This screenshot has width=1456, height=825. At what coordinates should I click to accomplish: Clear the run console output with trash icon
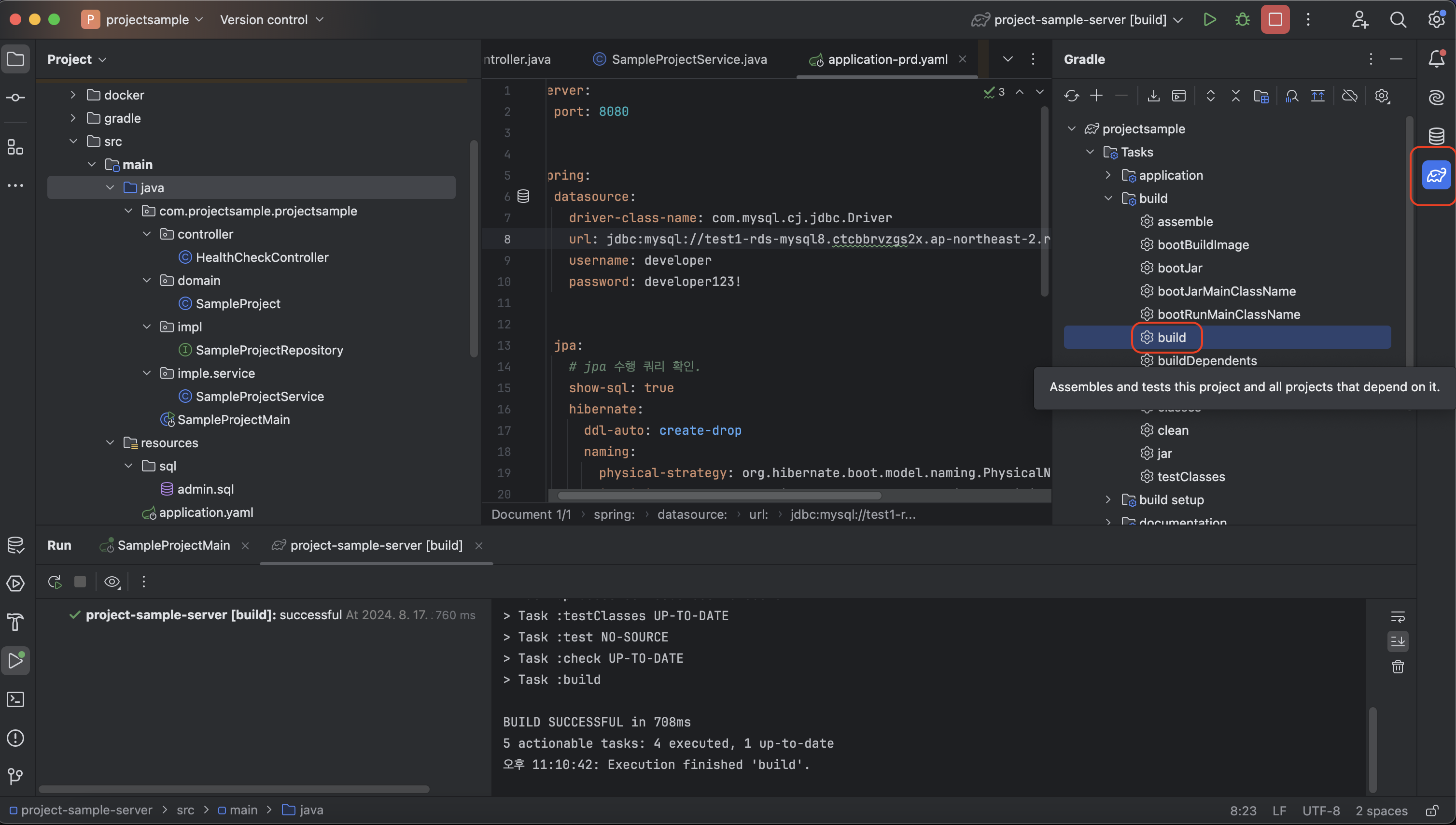tap(1398, 667)
